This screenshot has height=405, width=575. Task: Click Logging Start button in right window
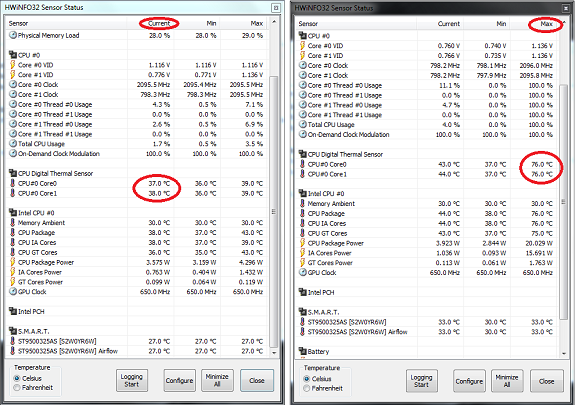(x=421, y=381)
